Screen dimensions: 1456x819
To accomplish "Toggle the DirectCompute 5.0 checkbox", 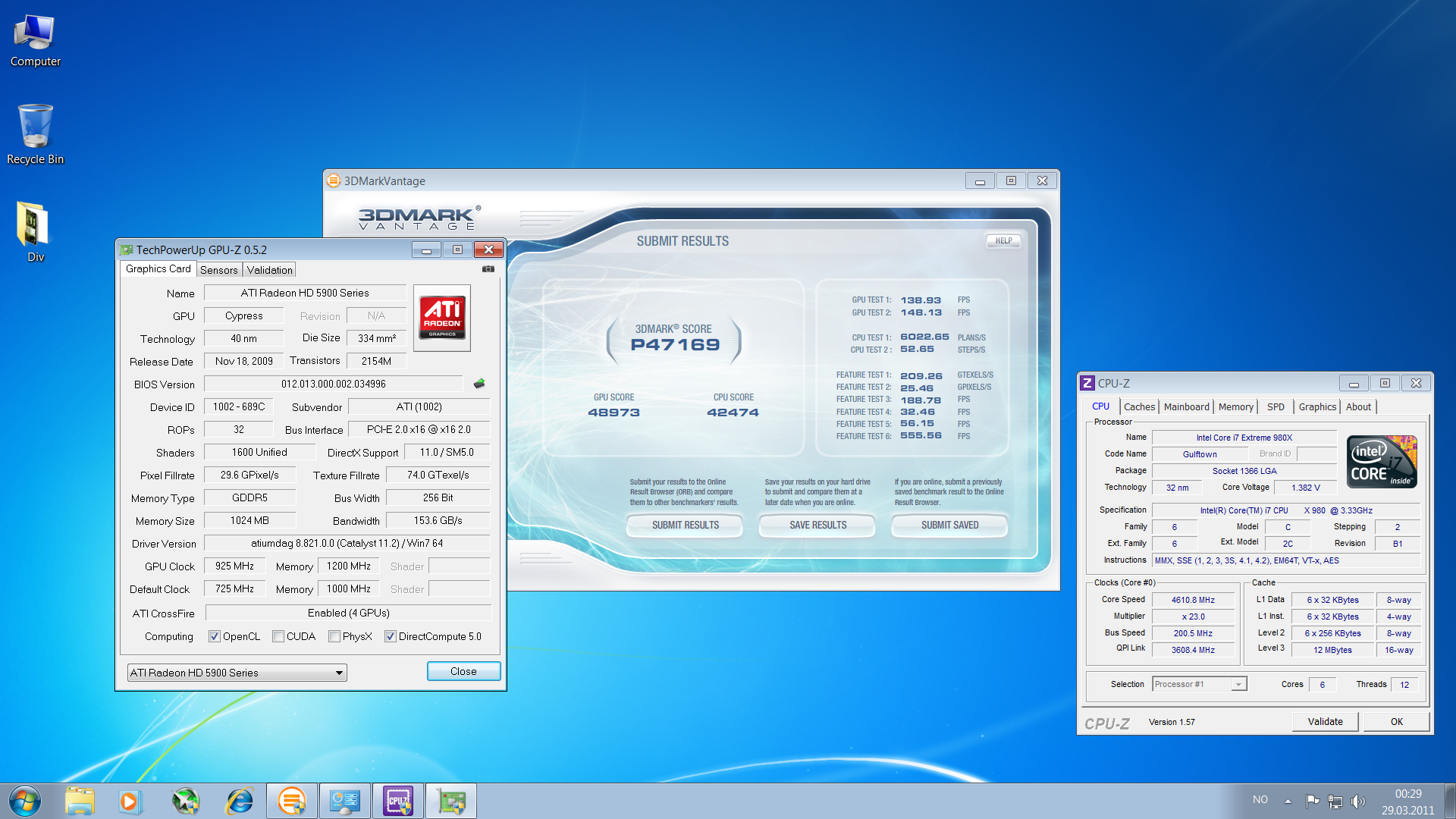I will pos(391,636).
